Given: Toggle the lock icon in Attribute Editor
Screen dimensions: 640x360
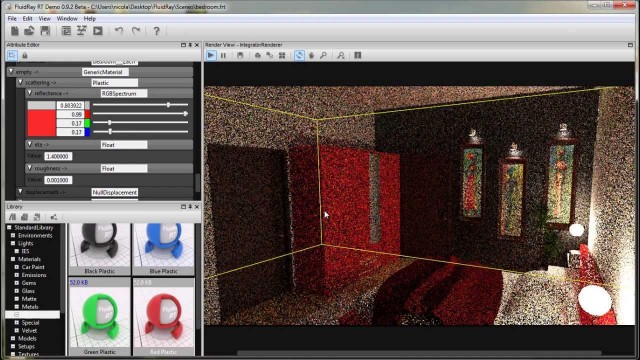Looking at the screenshot, I should (24, 55).
